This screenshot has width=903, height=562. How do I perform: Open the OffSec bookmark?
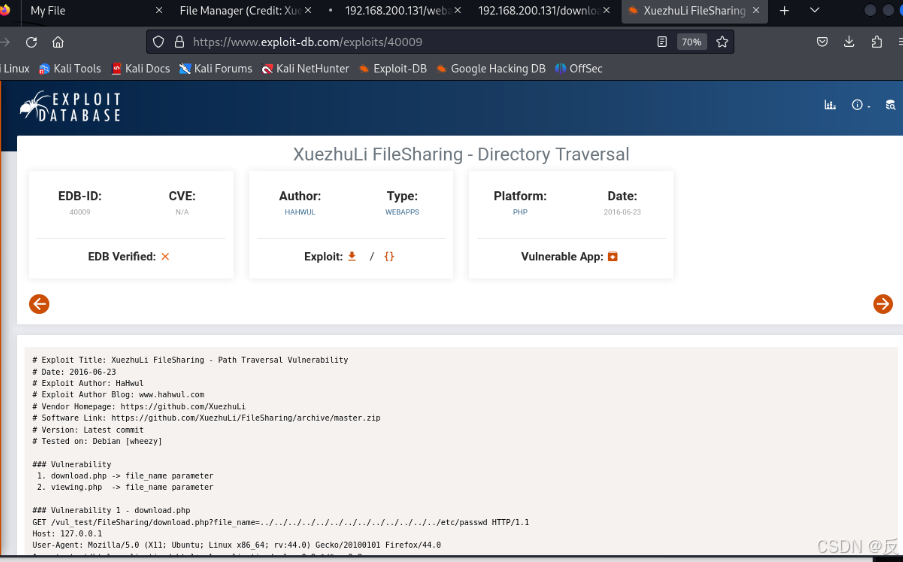pos(579,69)
